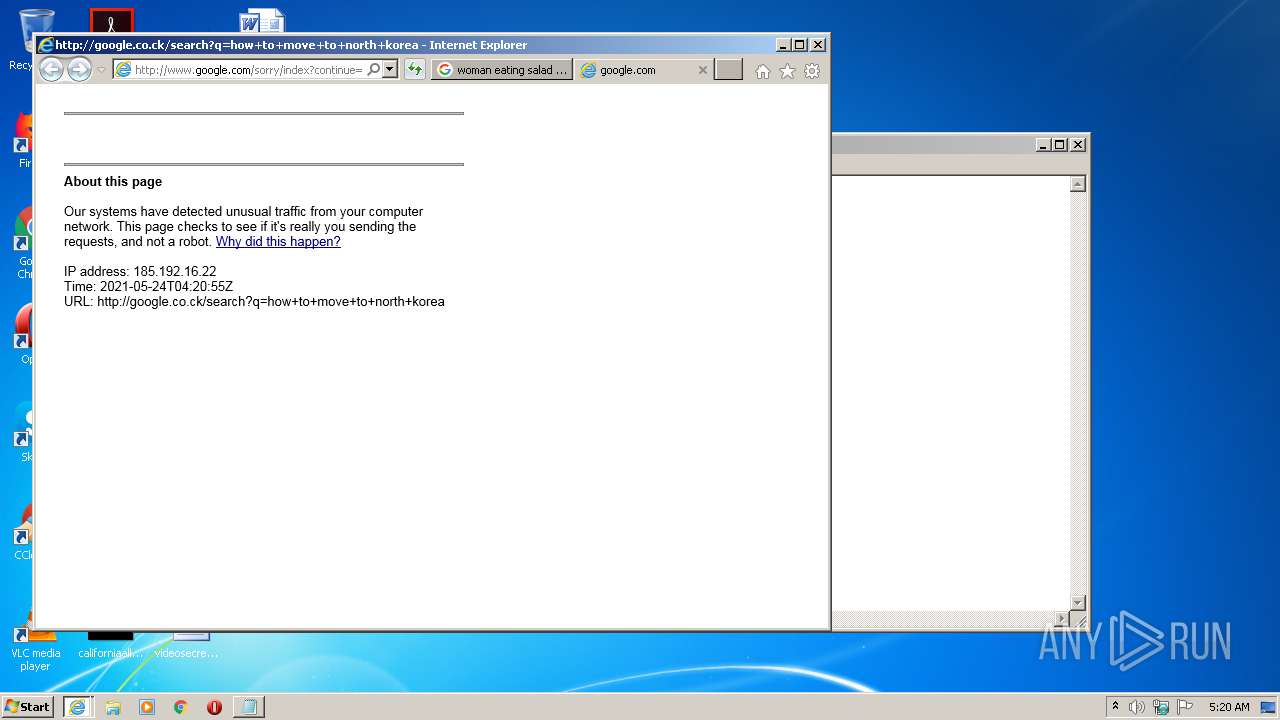Select the Word document desktop icon
1280x720 pixels.
tap(262, 21)
